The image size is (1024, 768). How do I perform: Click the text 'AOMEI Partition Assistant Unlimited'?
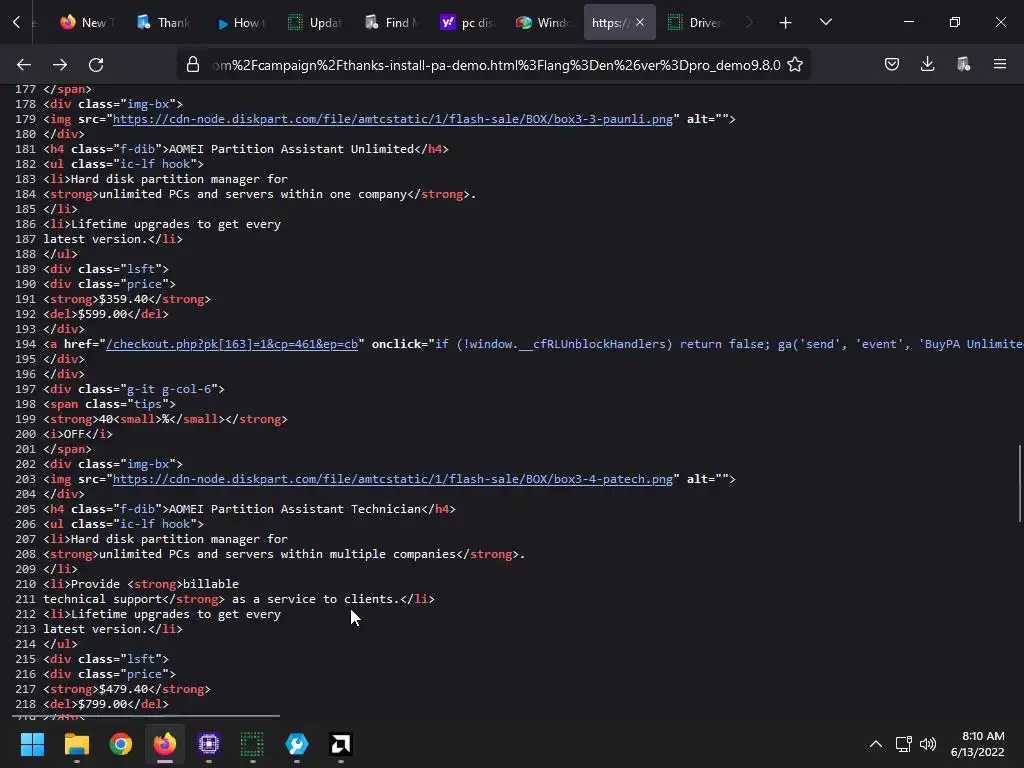tap(291, 149)
